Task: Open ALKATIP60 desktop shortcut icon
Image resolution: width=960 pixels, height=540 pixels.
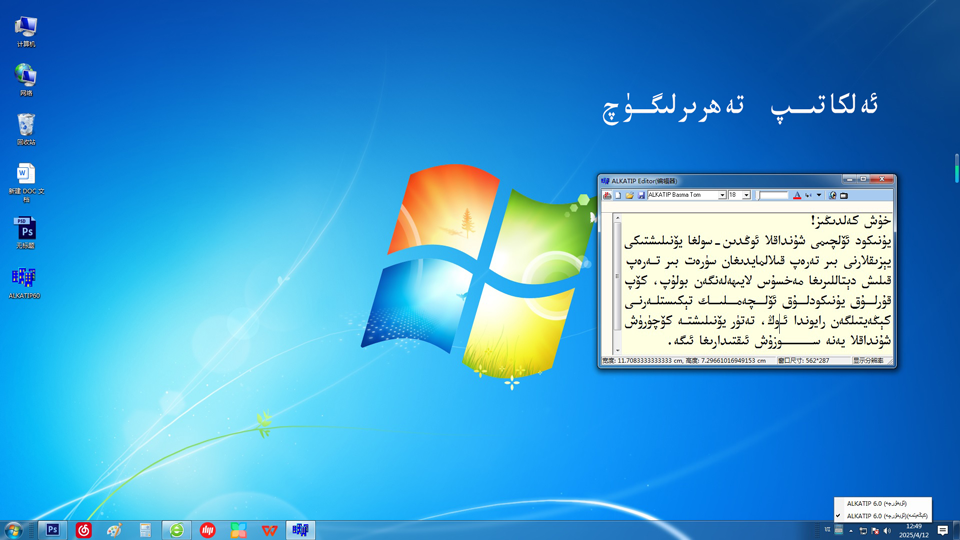Action: [x=24, y=278]
